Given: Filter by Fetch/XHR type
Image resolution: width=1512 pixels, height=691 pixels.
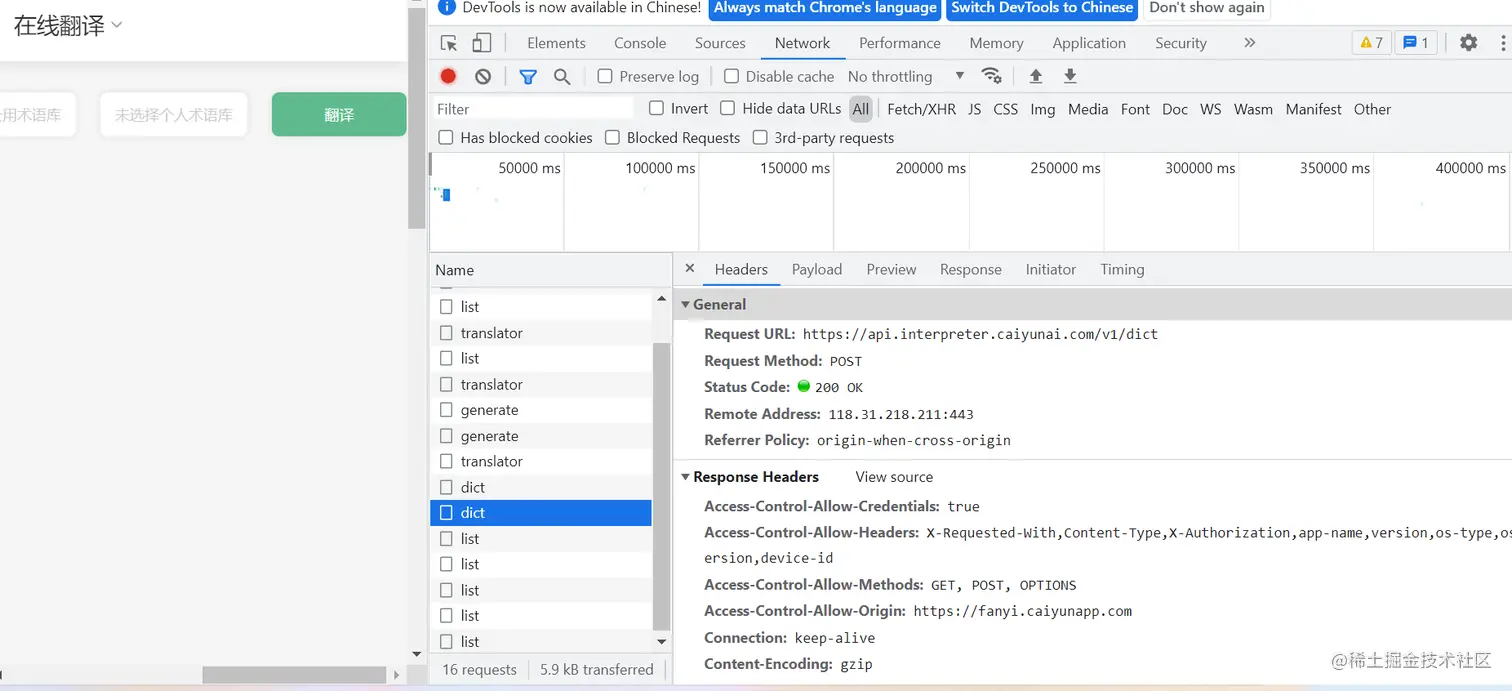Looking at the screenshot, I should coord(921,109).
